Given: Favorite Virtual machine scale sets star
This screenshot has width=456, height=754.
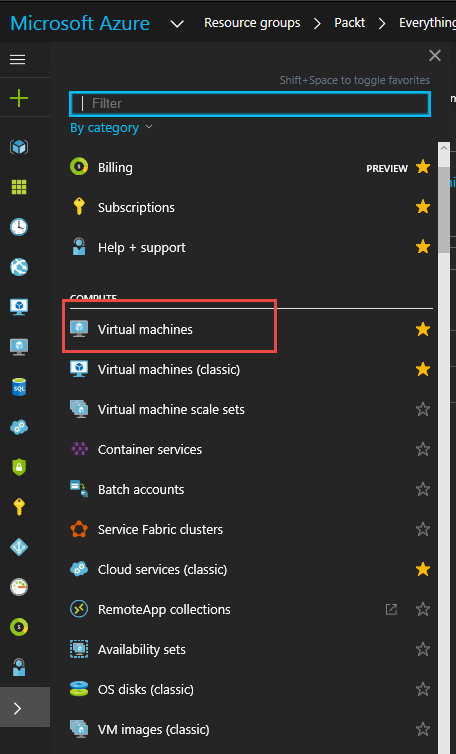Looking at the screenshot, I should coord(423,409).
